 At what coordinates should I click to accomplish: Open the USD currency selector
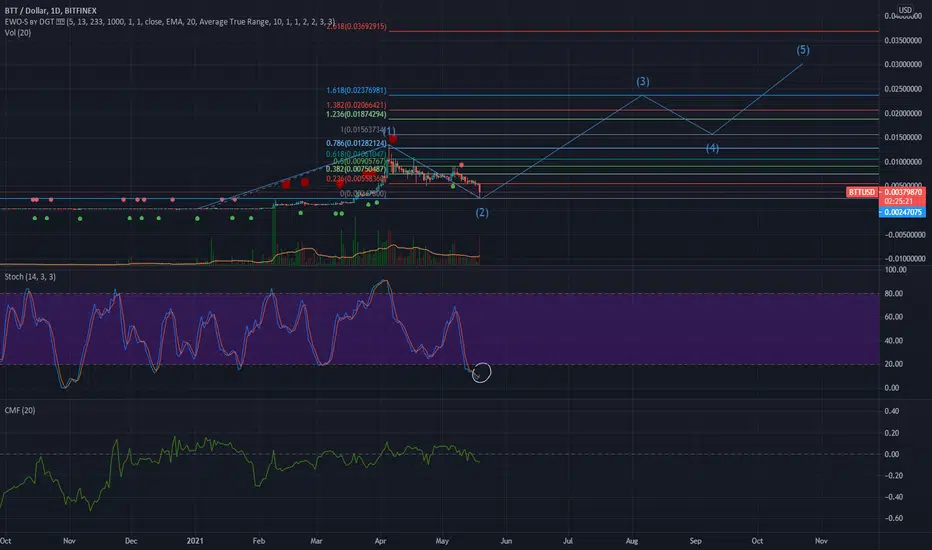(x=905, y=10)
